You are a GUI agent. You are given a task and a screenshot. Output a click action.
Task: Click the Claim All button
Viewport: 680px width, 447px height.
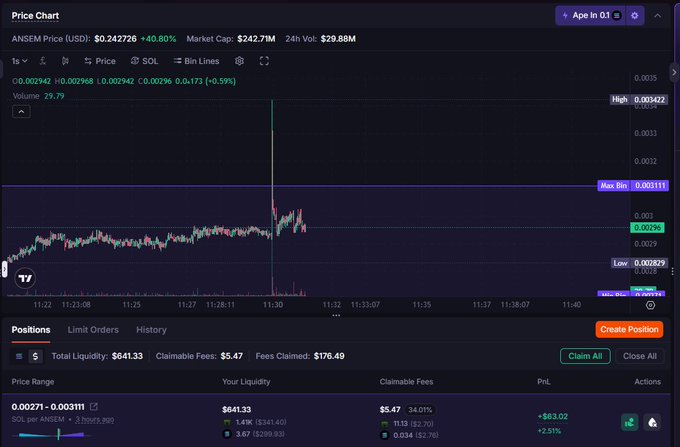[x=585, y=356]
